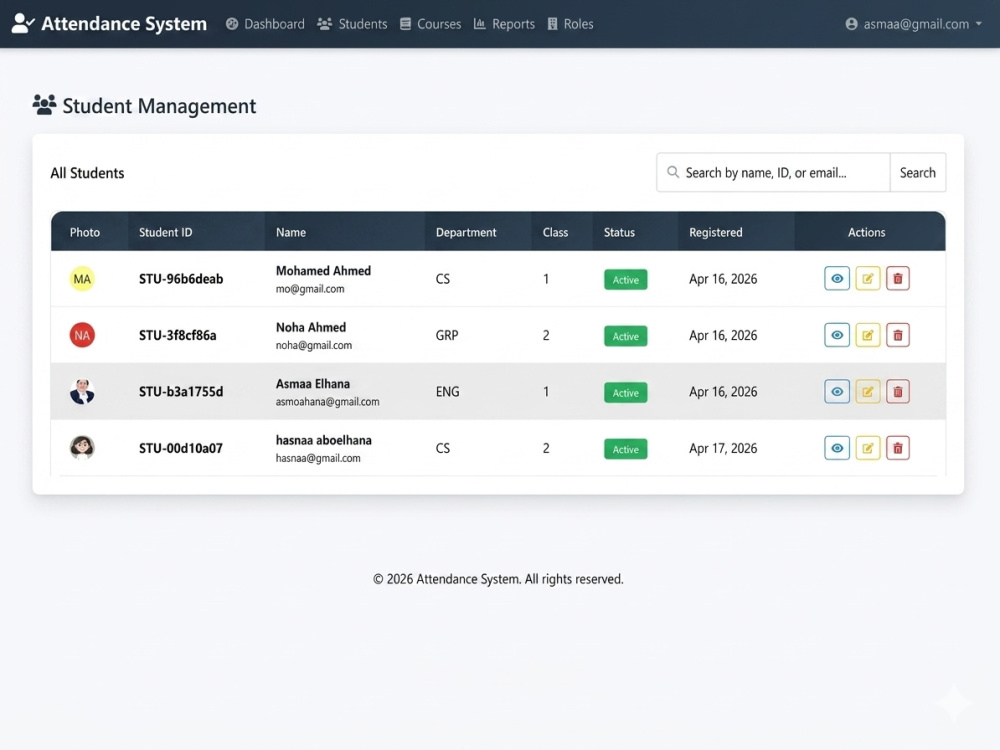
Task: Edit Mohamed Ahmed's record
Action: pos(867,279)
